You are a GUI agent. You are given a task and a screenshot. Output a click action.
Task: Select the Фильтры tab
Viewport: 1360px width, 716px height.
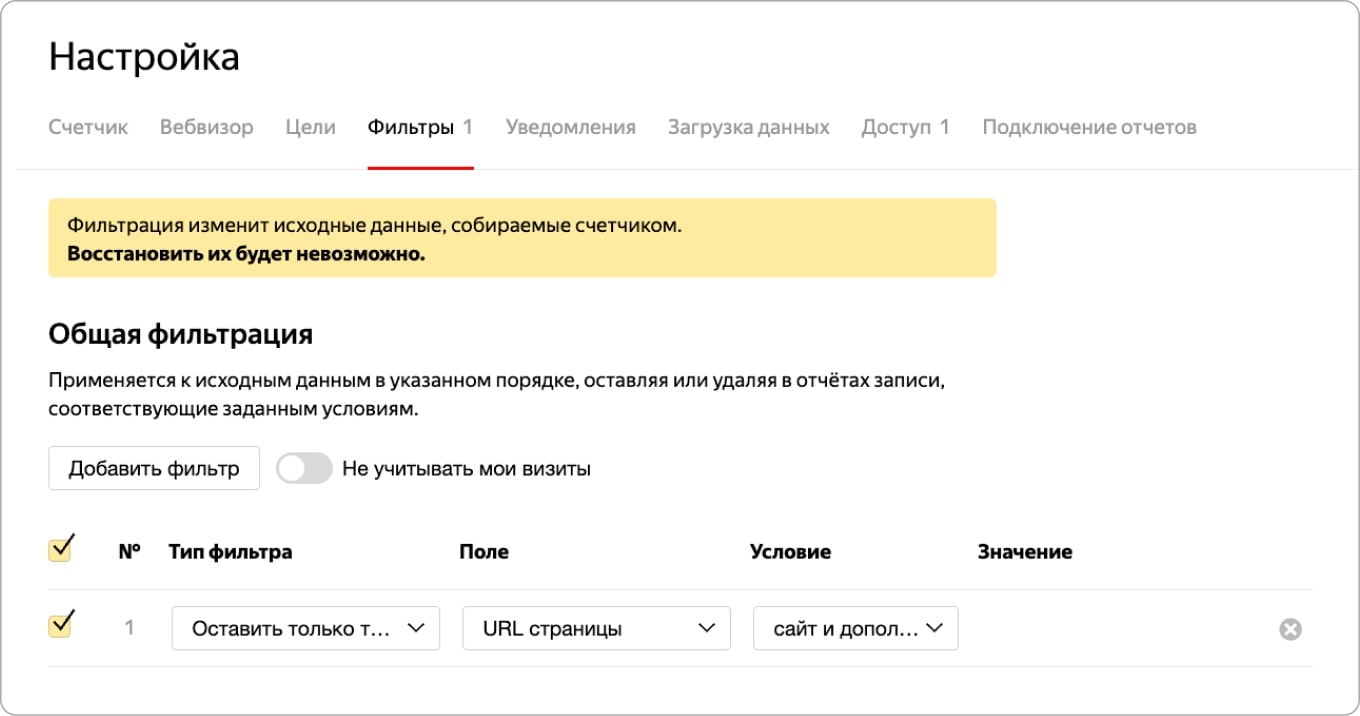(420, 127)
